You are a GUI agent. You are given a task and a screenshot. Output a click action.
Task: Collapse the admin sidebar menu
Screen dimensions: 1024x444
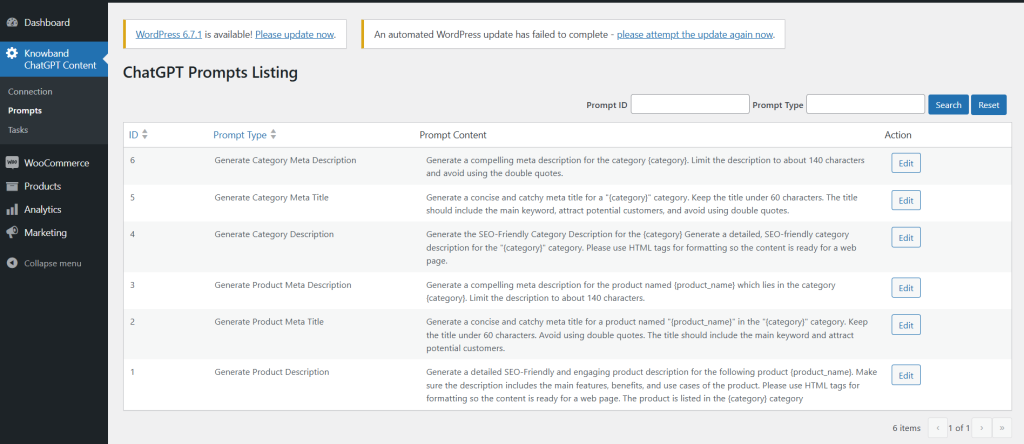click(54, 263)
